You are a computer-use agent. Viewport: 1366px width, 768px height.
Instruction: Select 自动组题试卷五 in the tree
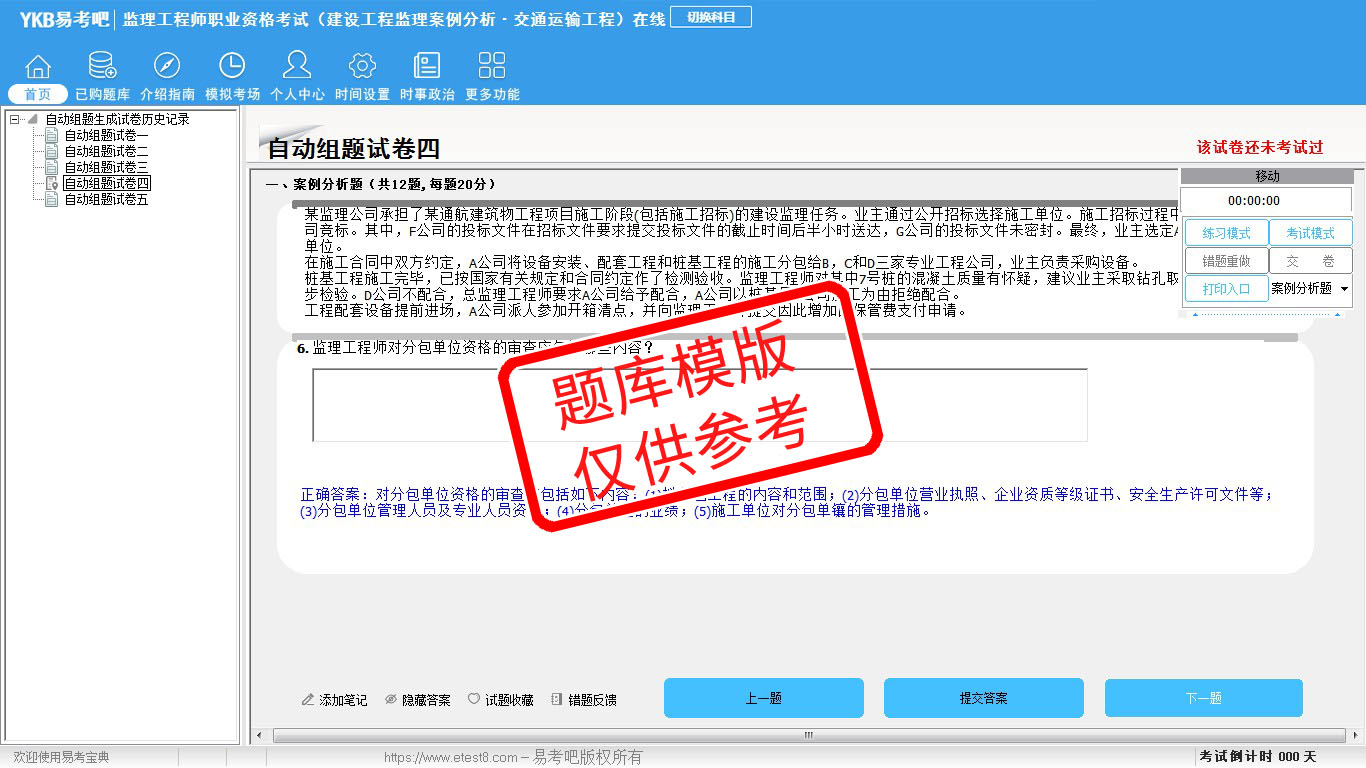106,200
